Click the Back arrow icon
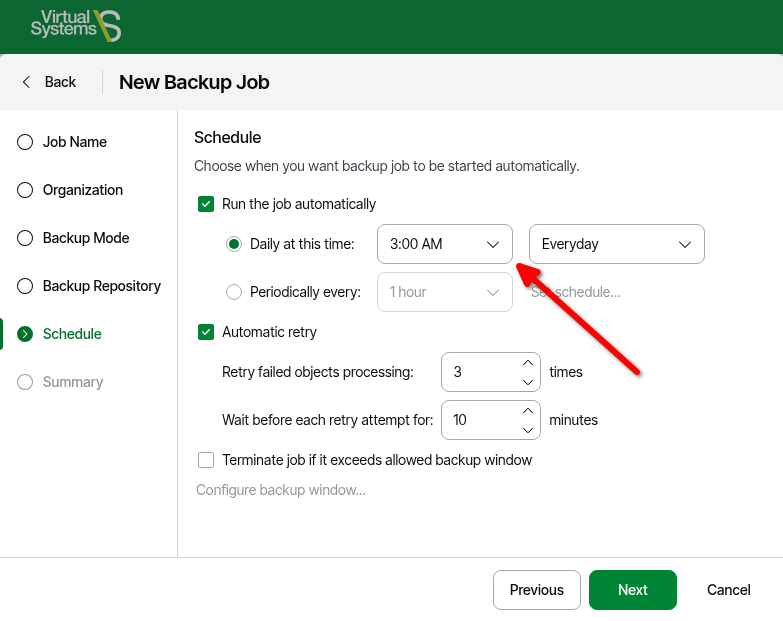Image resolution: width=783 pixels, height=621 pixels. [27, 82]
